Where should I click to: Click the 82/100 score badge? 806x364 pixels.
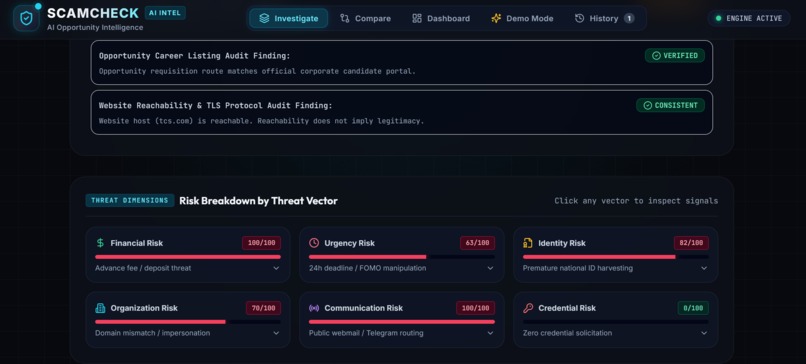pos(691,243)
